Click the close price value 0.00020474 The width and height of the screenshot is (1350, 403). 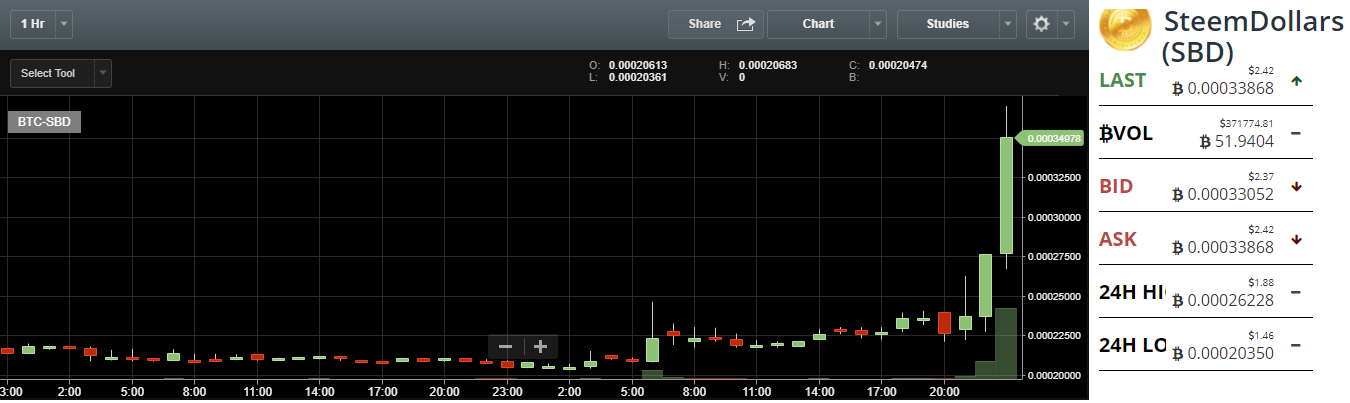[x=898, y=65]
